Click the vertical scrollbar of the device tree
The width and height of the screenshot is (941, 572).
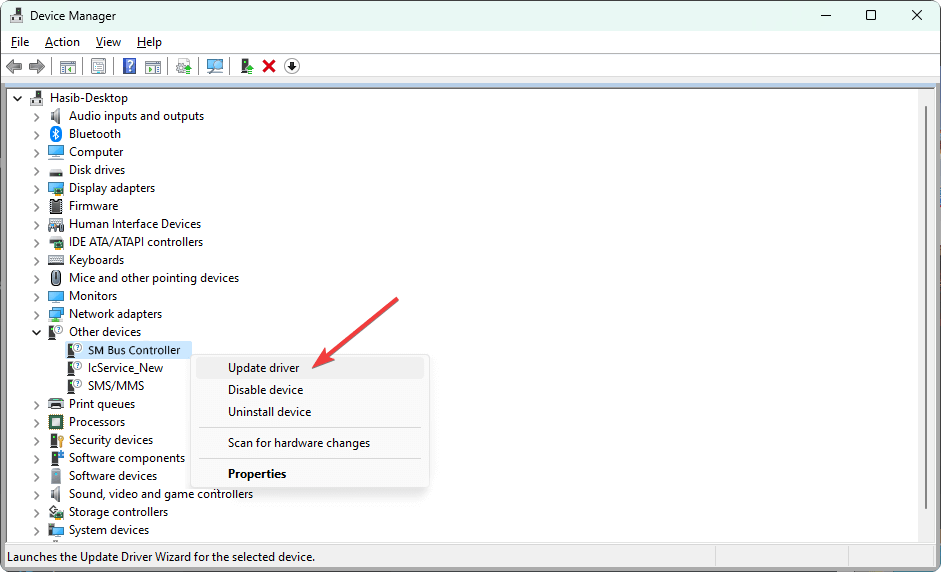coord(926,306)
